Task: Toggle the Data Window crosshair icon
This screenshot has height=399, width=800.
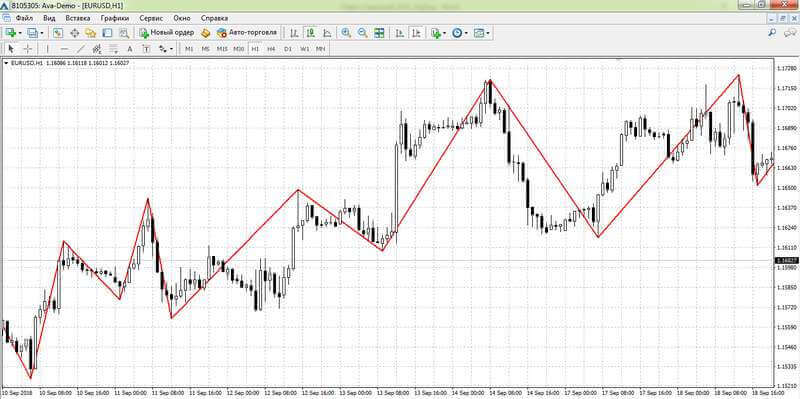Action: (74, 33)
